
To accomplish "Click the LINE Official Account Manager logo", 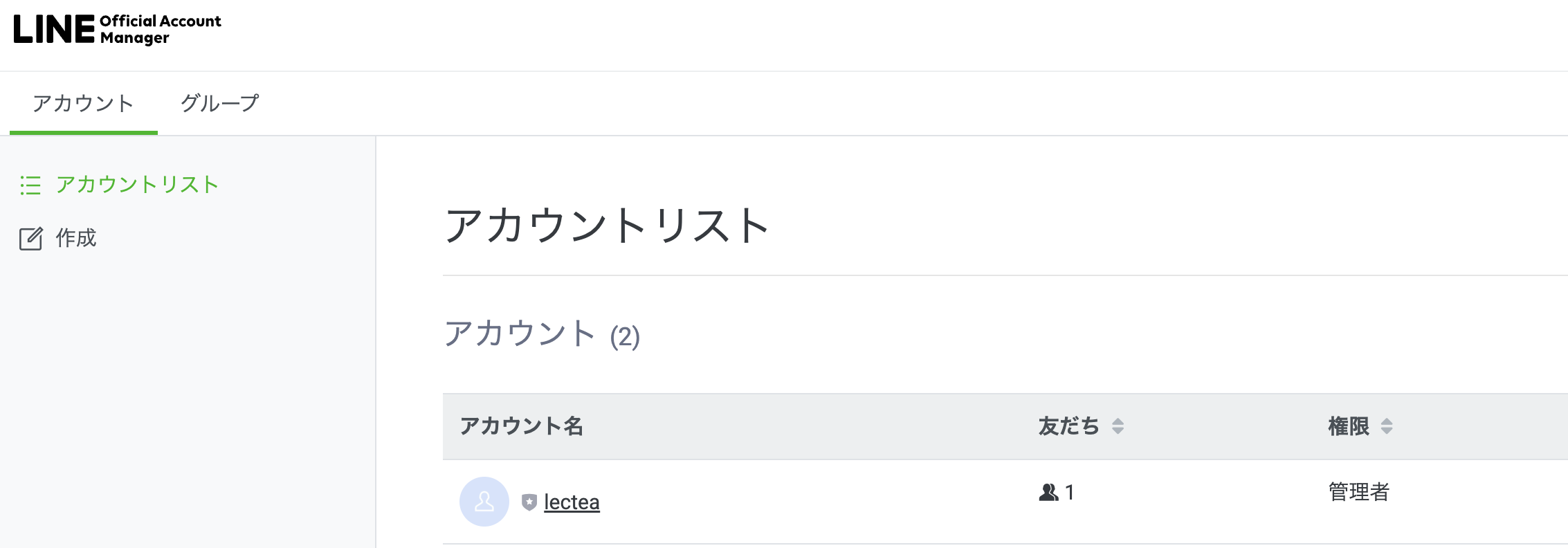I will [x=118, y=29].
